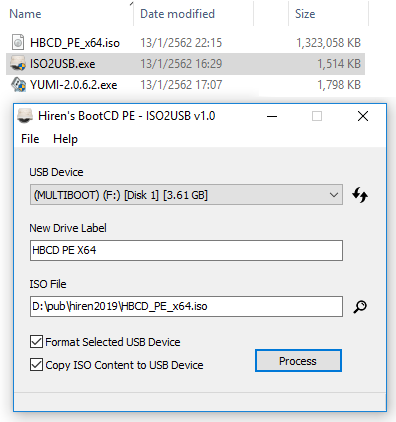Sort files by Name column header
Viewport: 396px width, 422px height.
[25, 14]
